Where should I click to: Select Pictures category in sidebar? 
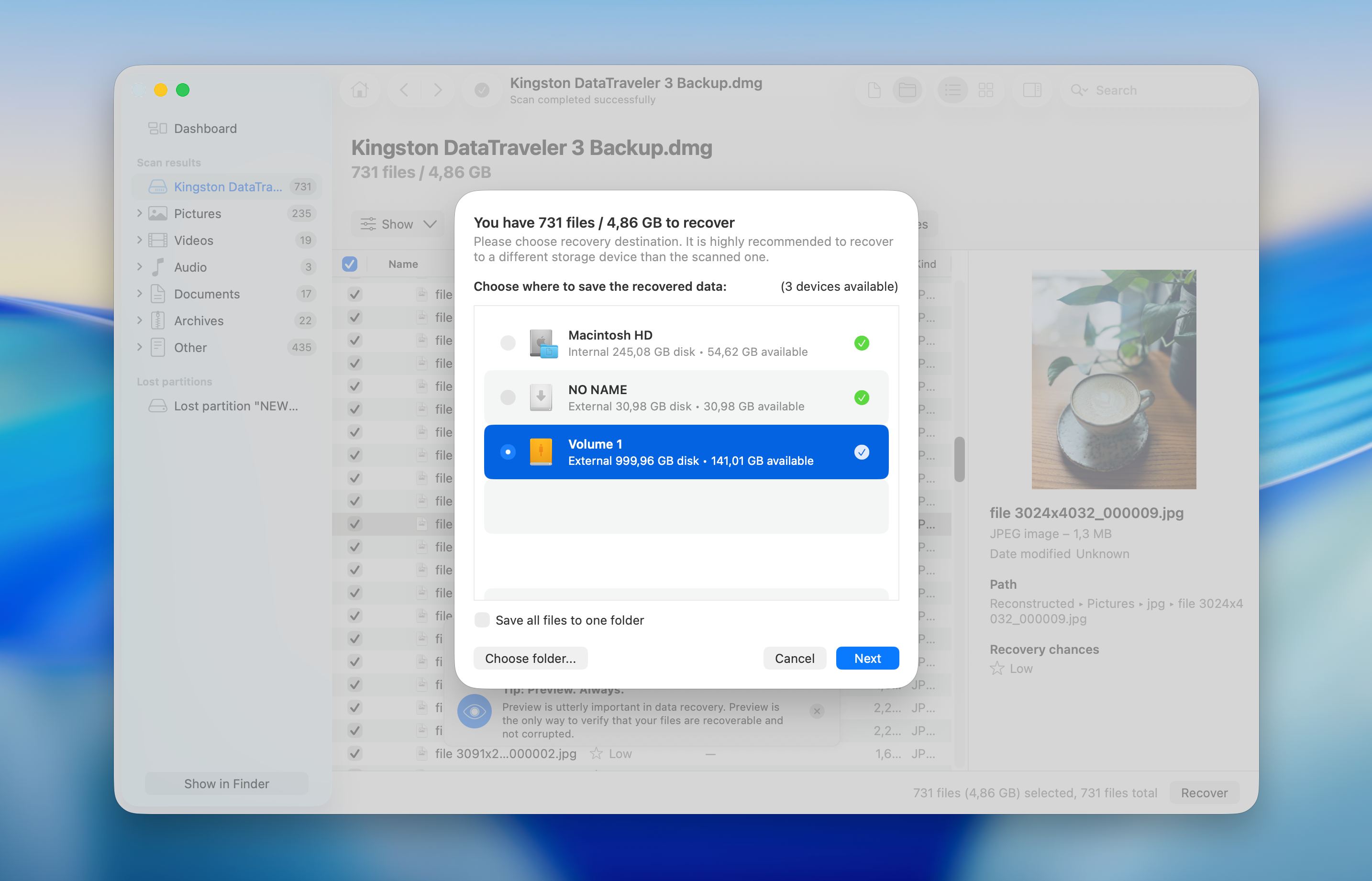pyautogui.click(x=227, y=213)
